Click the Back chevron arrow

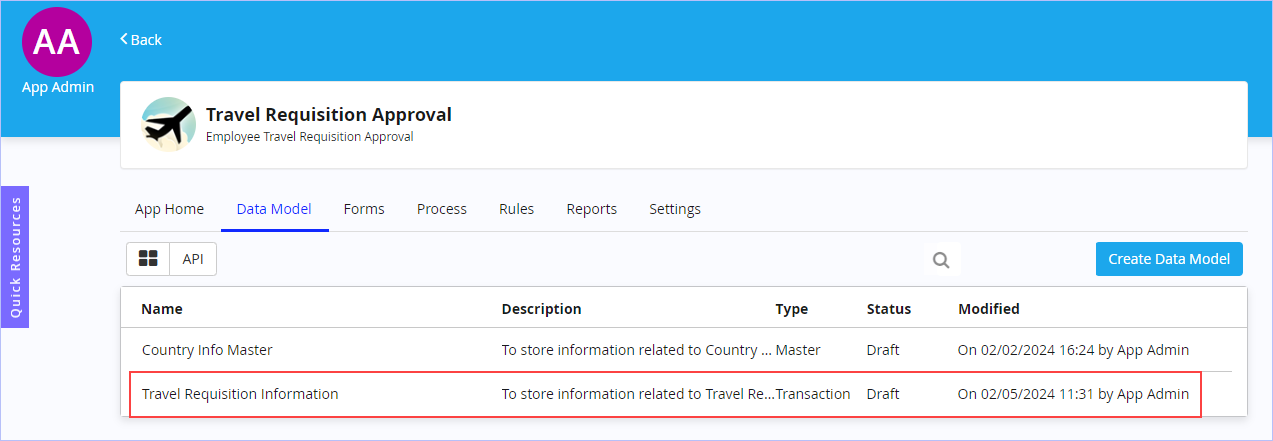124,39
